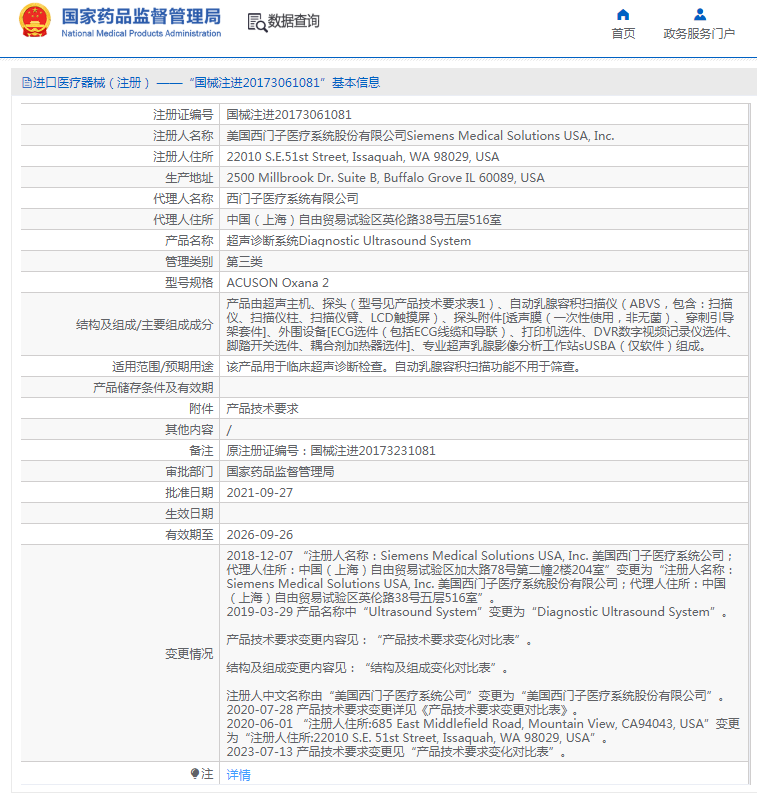Select the 第三类 category value
757x795 pixels.
coord(244,262)
